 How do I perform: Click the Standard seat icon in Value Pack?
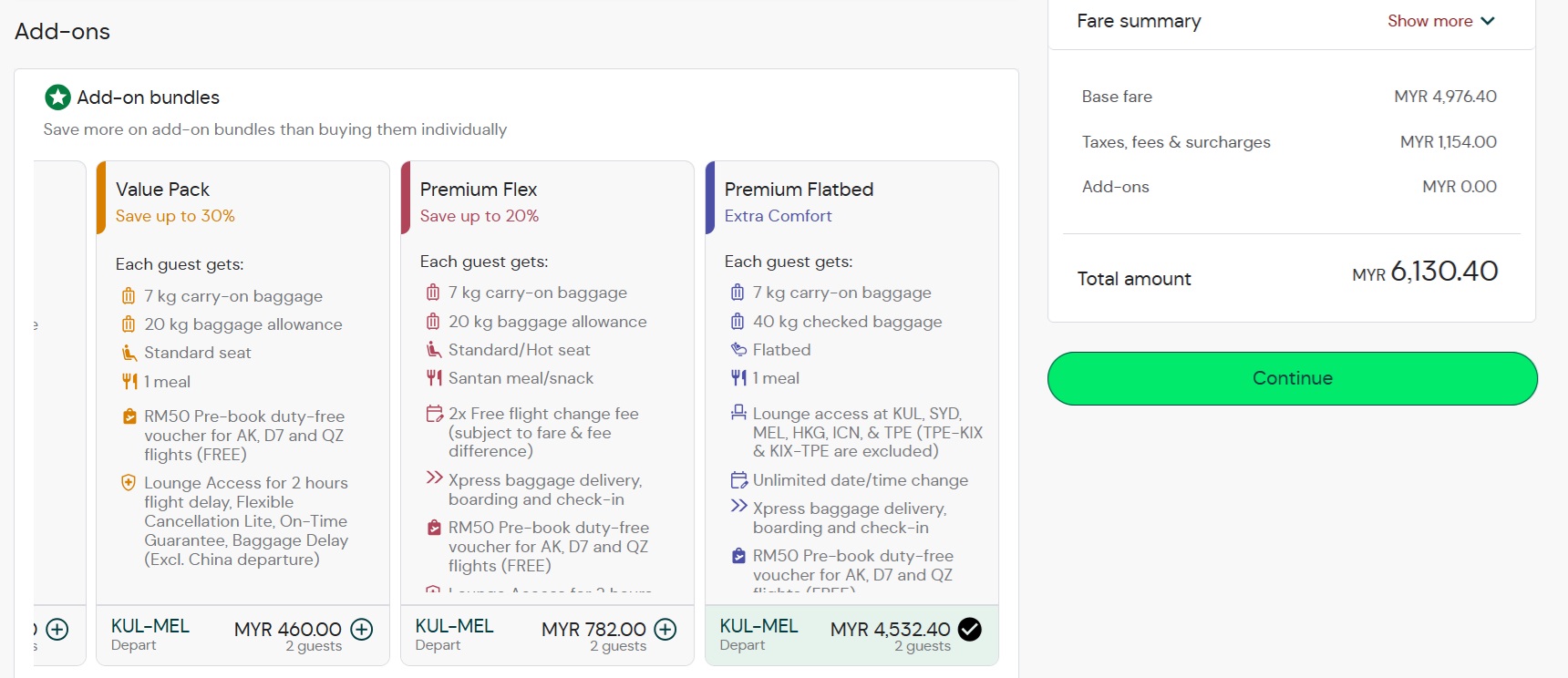coord(129,353)
